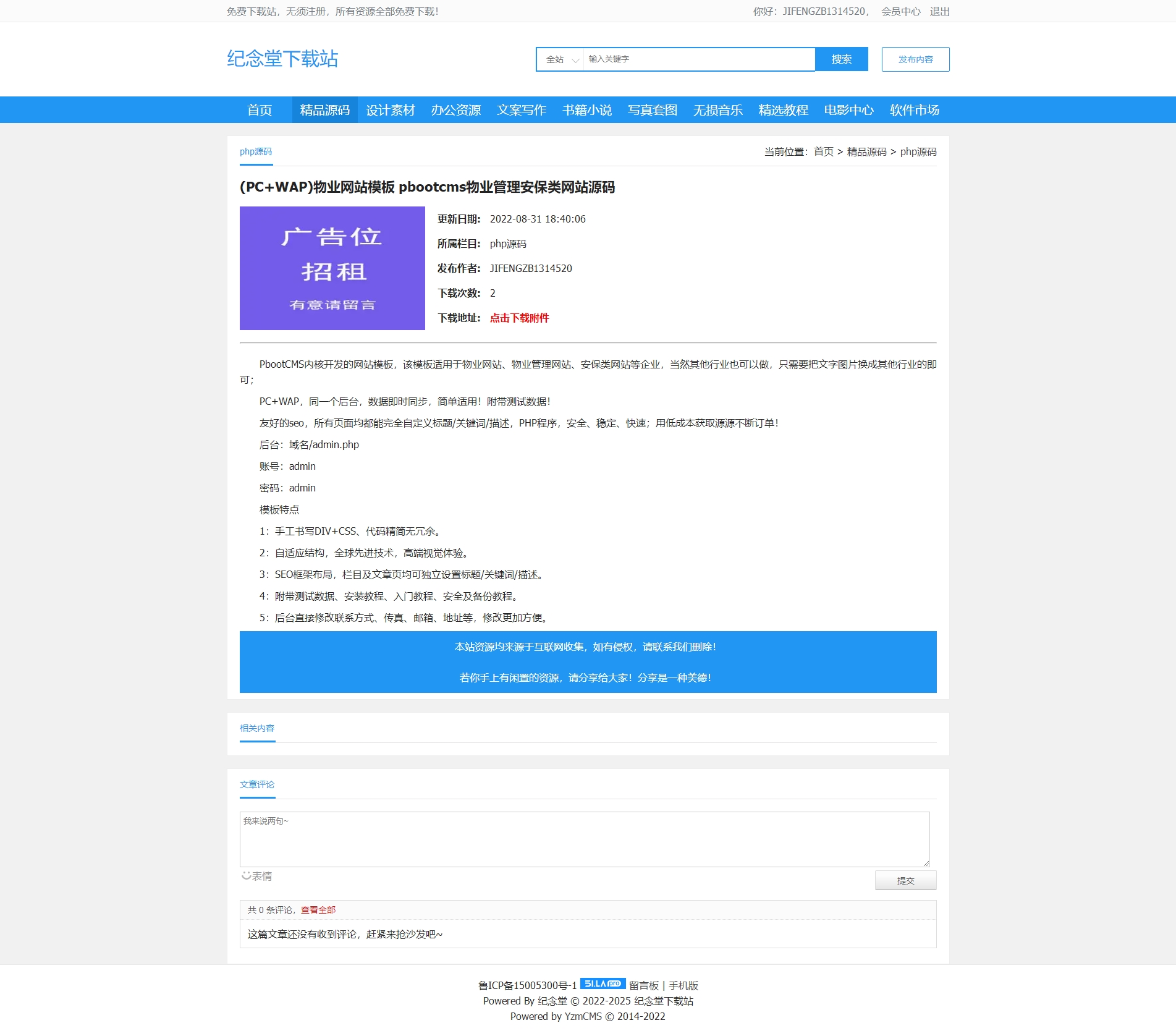Select the 文章评论 tab
This screenshot has width=1176, height=1036.
(x=257, y=784)
